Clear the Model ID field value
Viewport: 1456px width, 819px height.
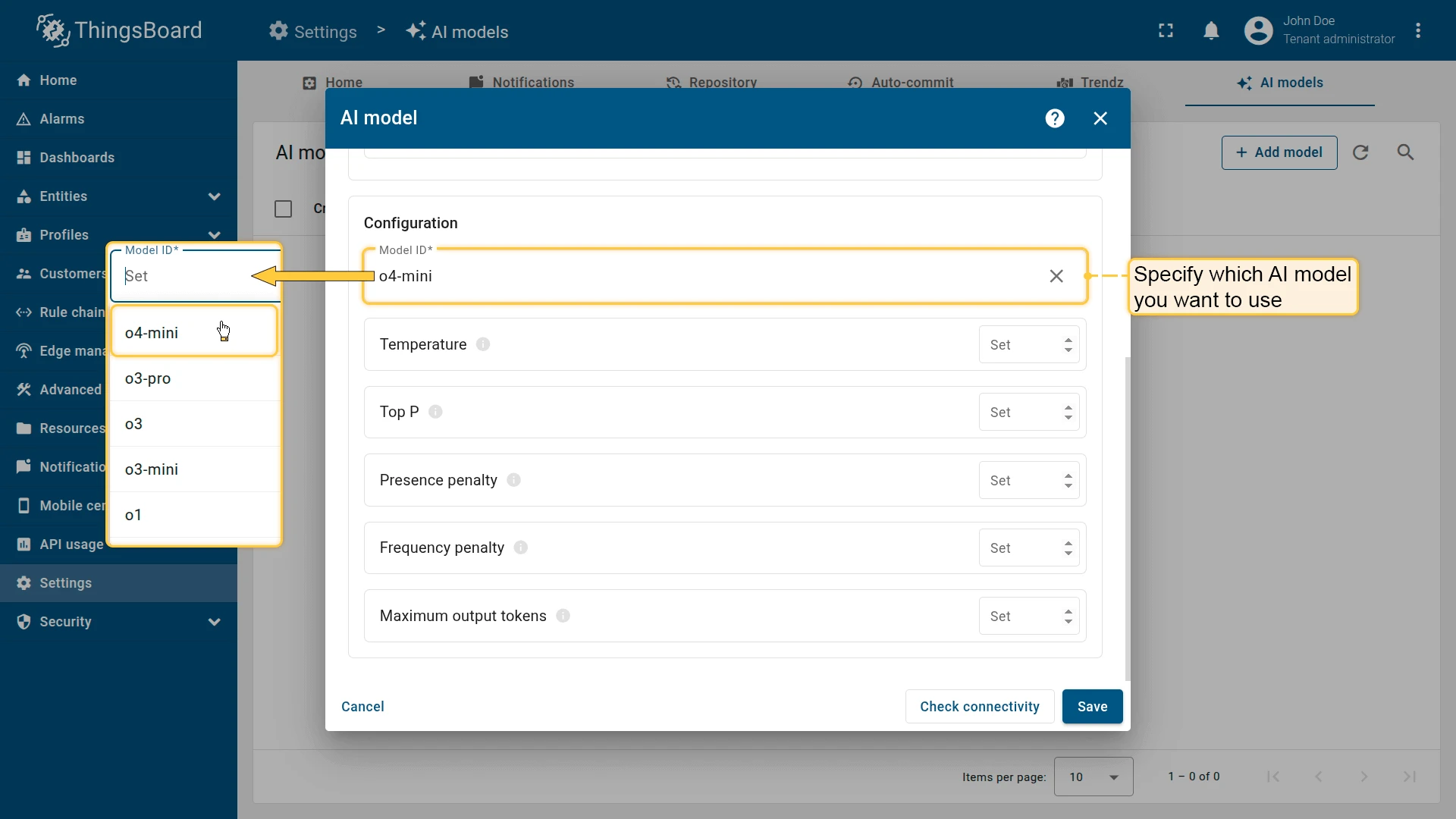click(x=1056, y=276)
